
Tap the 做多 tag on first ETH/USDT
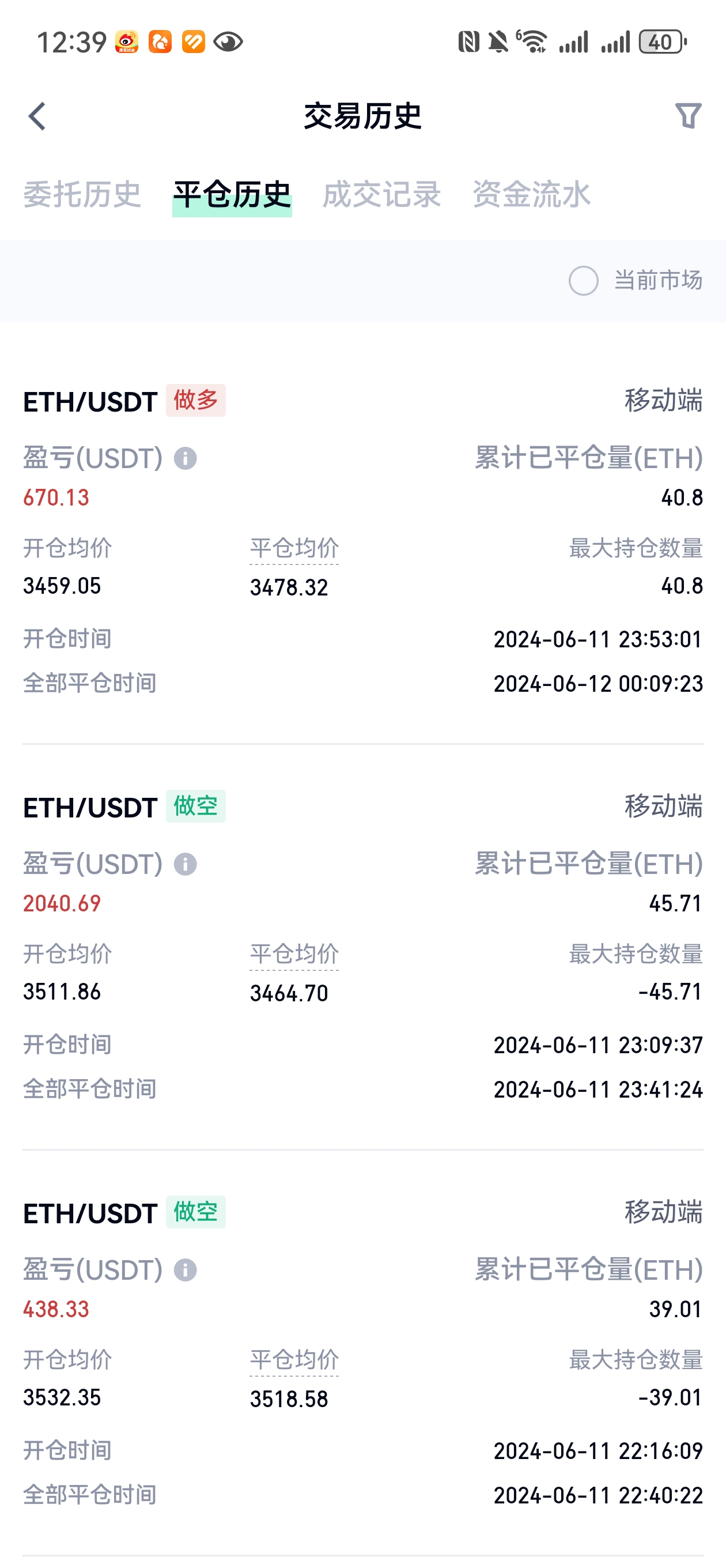click(x=195, y=400)
